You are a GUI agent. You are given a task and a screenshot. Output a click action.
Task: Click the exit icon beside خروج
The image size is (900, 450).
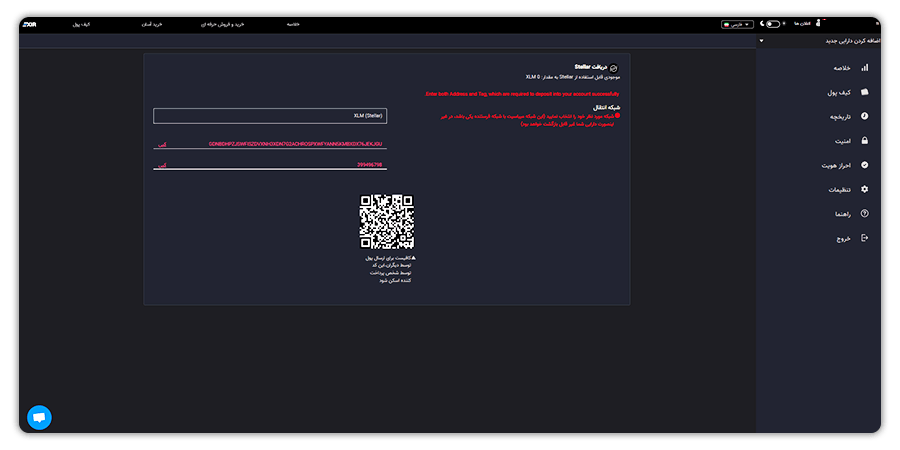[x=864, y=238]
